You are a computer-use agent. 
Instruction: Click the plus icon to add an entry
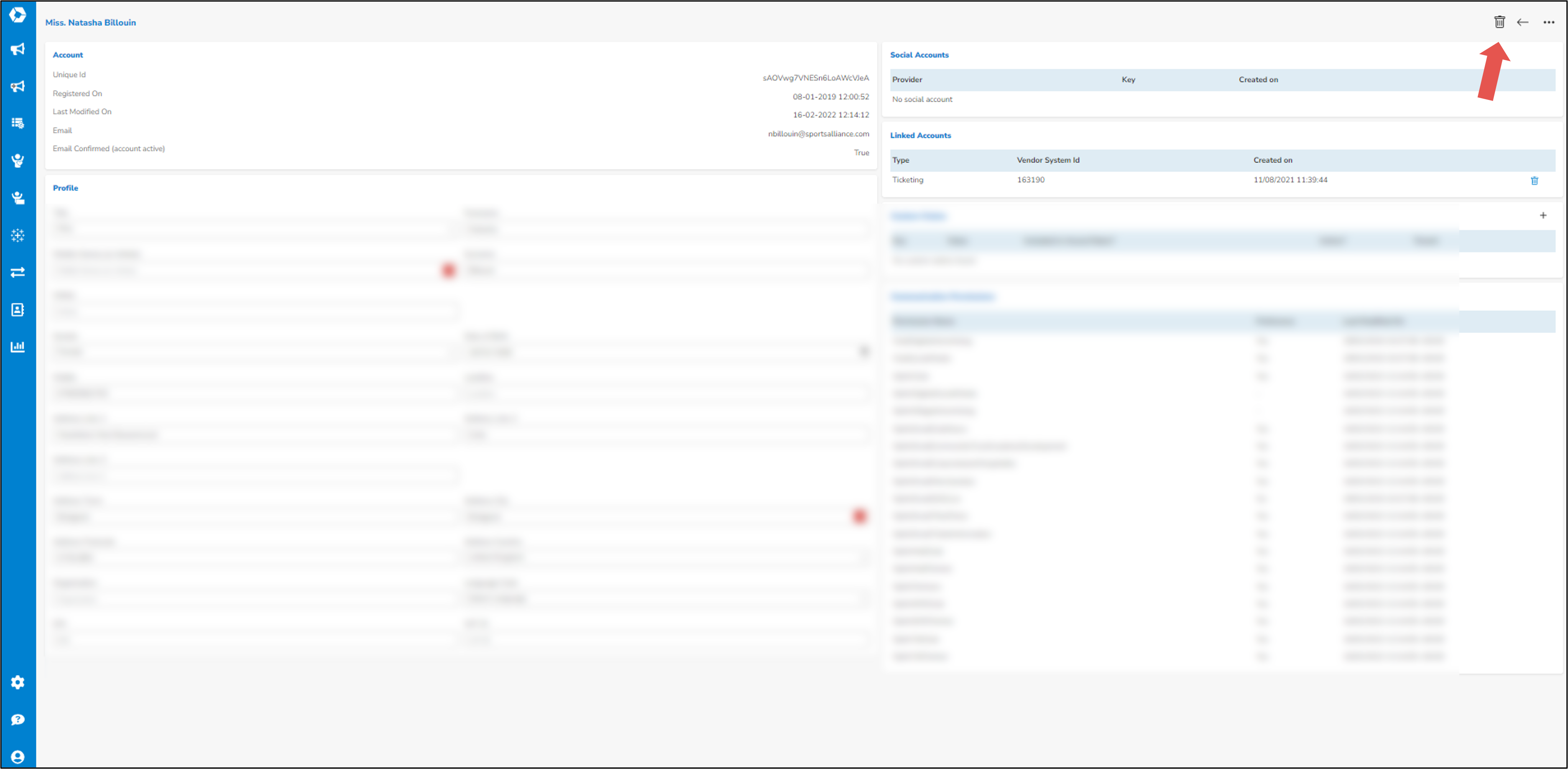tap(1543, 215)
